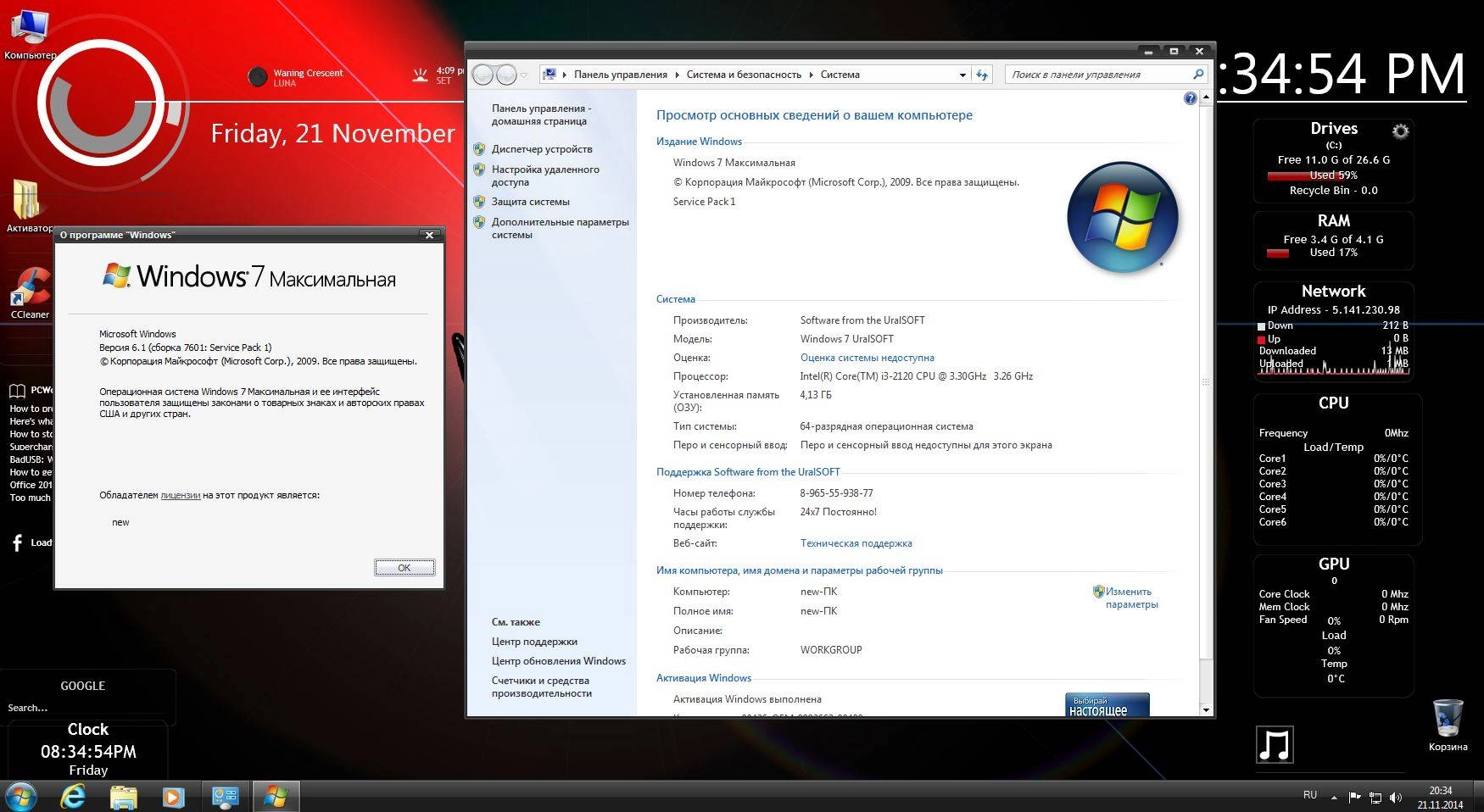This screenshot has width=1484, height=812.
Task: Click scrollbar up arrow in System window
Action: [1207, 97]
